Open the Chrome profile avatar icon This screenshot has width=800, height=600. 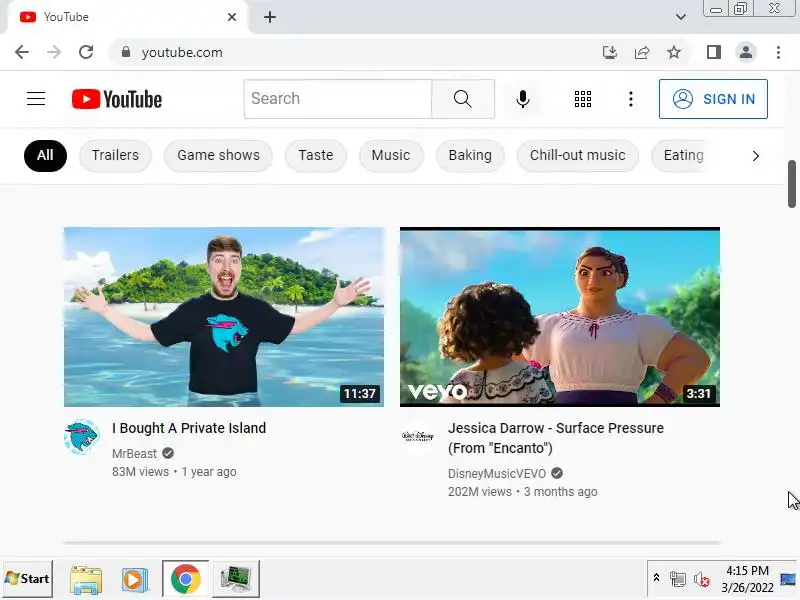(x=746, y=52)
